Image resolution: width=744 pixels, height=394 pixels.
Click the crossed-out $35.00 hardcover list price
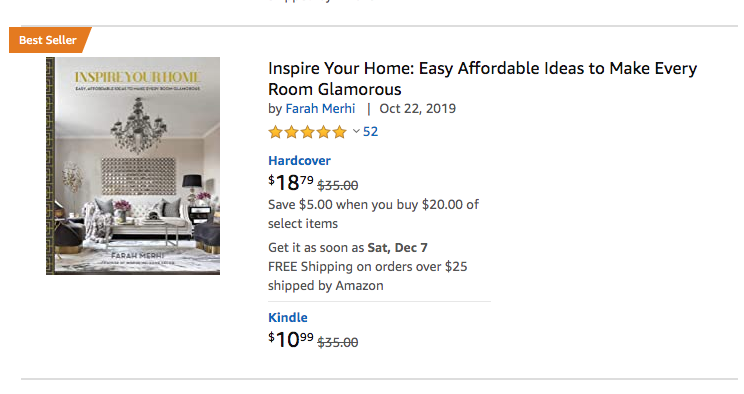coord(338,185)
